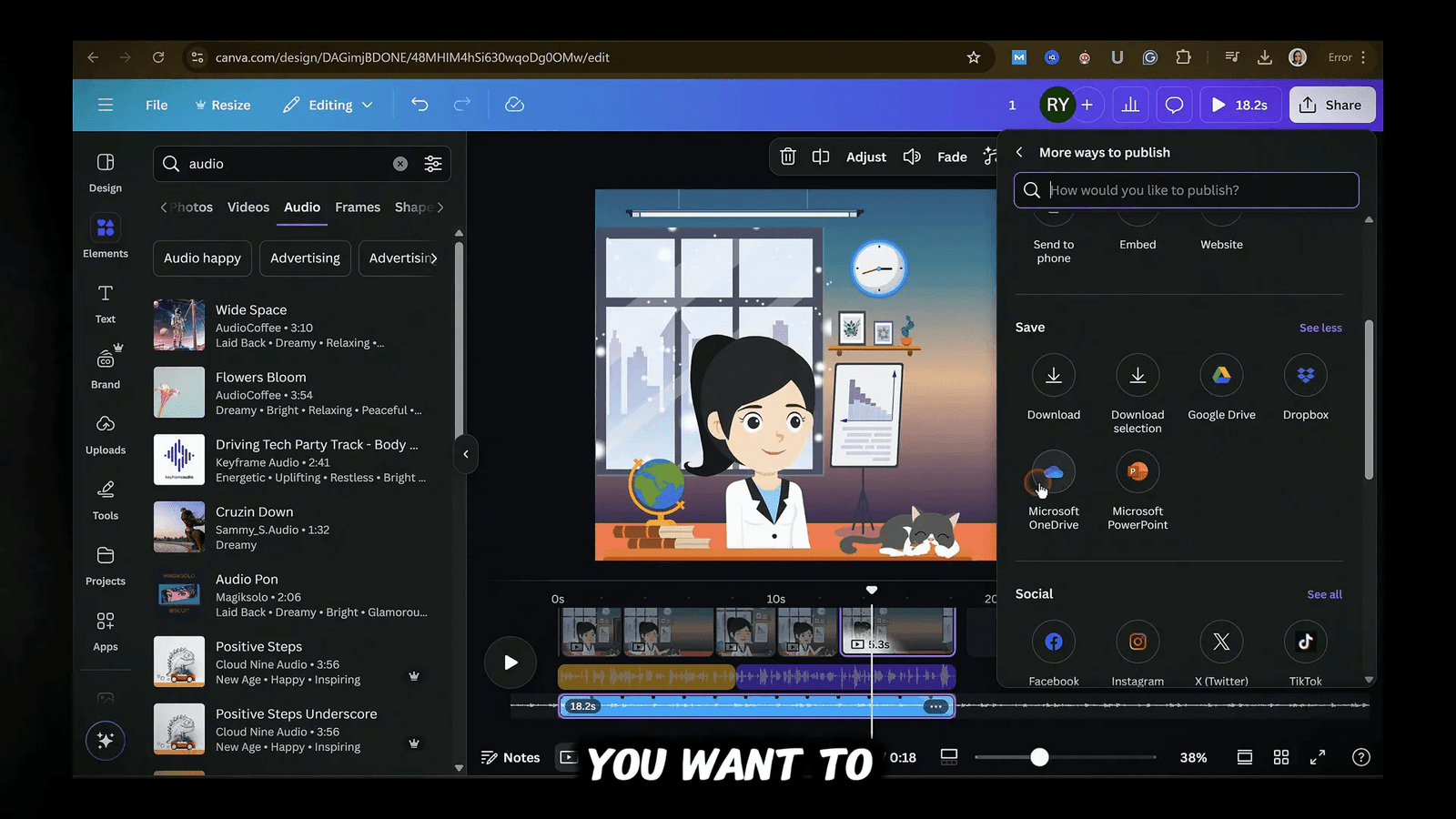Open search filters beside the audio search box
The width and height of the screenshot is (1456, 819).
coord(433,164)
